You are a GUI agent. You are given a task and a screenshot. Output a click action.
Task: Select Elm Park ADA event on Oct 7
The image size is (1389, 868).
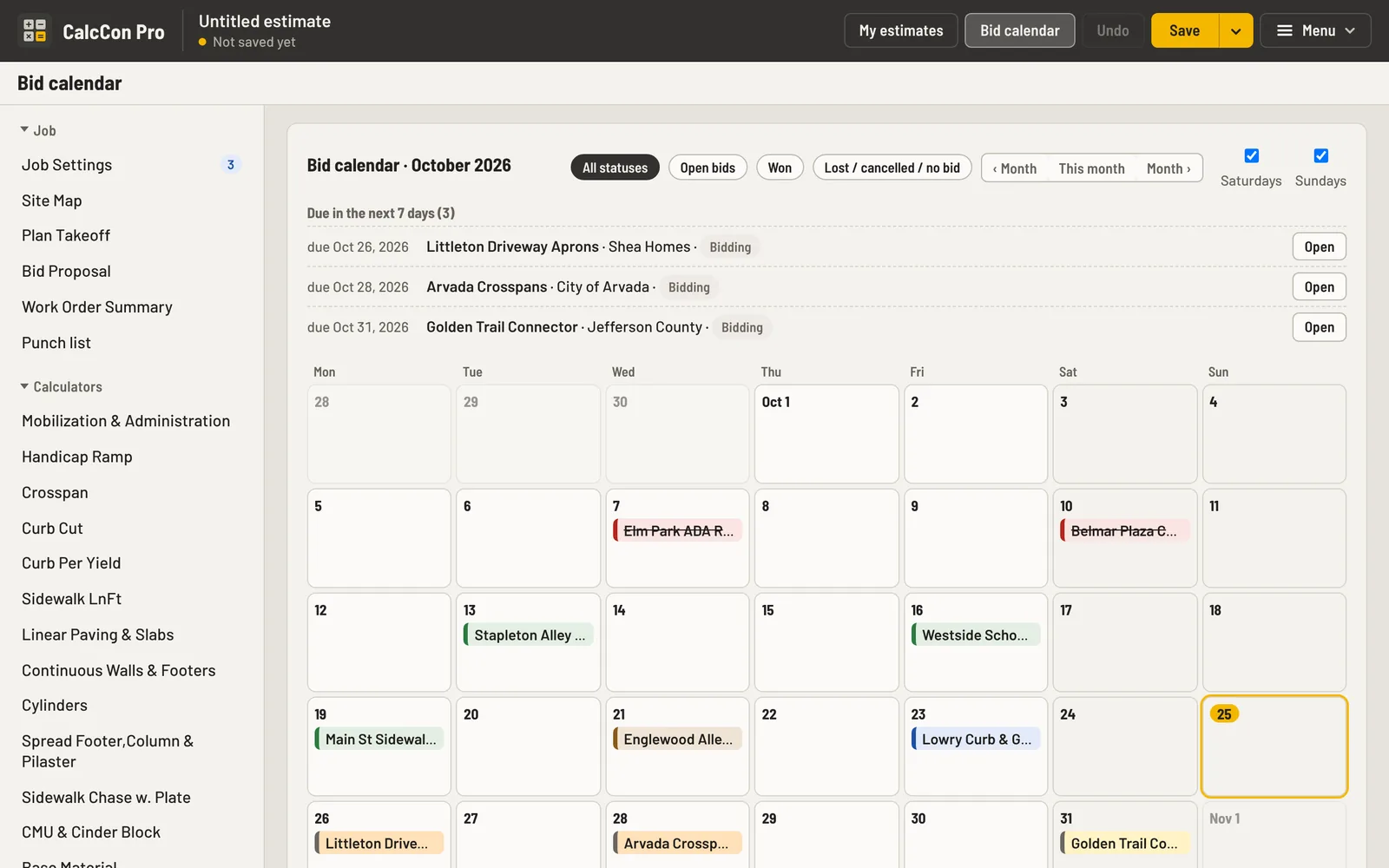[x=677, y=530]
